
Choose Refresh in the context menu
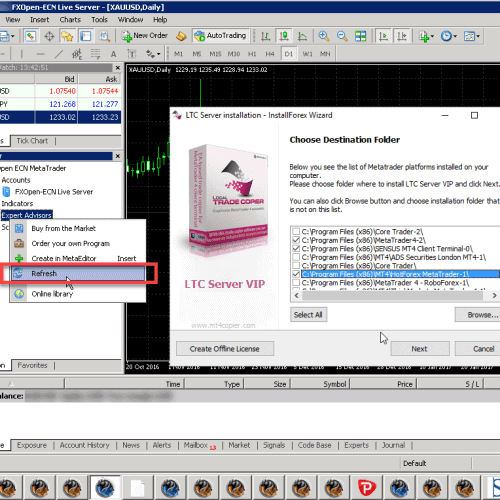coord(78,274)
